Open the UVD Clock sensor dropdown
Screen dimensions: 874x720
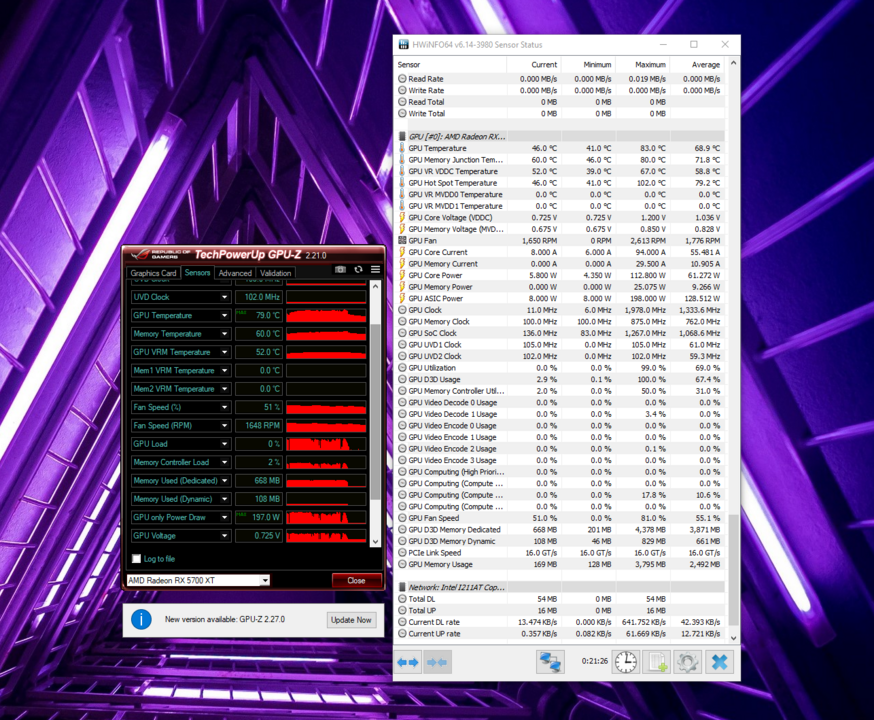224,297
